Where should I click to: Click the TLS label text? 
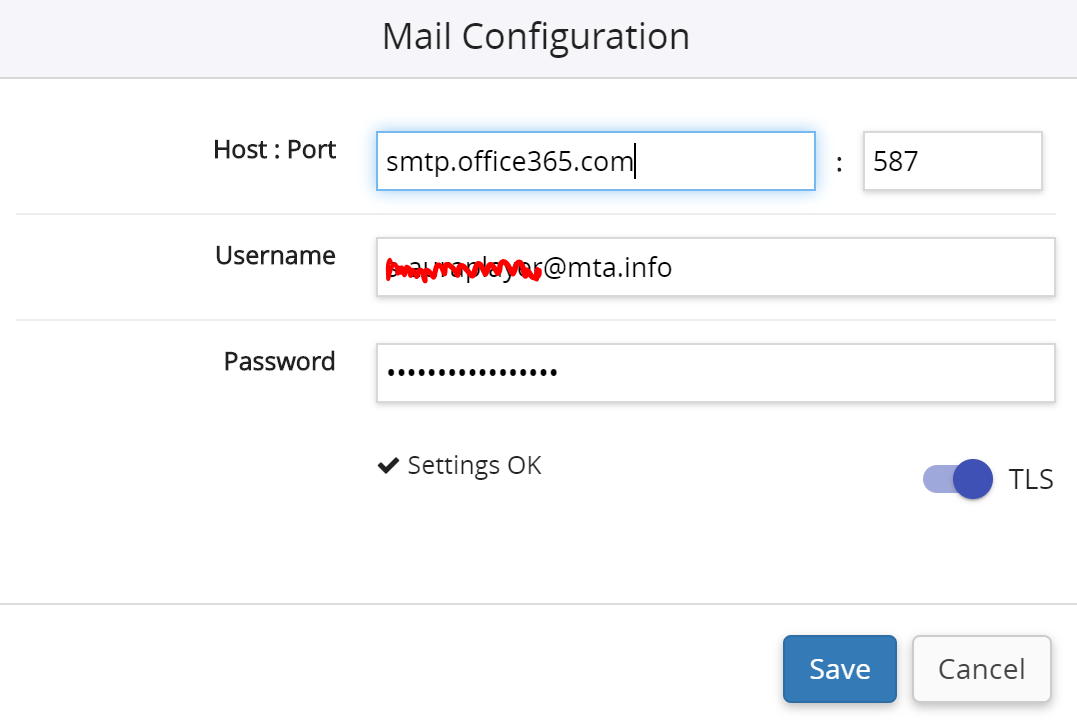click(x=1031, y=480)
